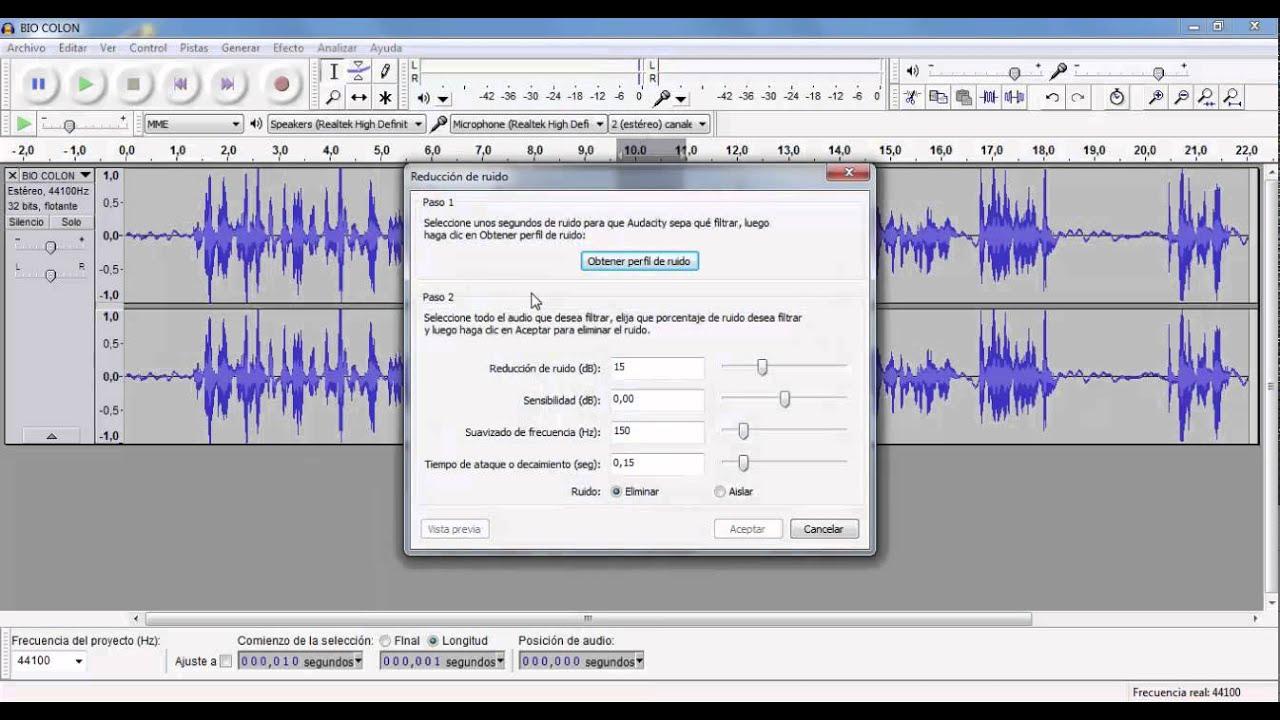
Task: Select the Longitud radio button
Action: pyautogui.click(x=433, y=641)
